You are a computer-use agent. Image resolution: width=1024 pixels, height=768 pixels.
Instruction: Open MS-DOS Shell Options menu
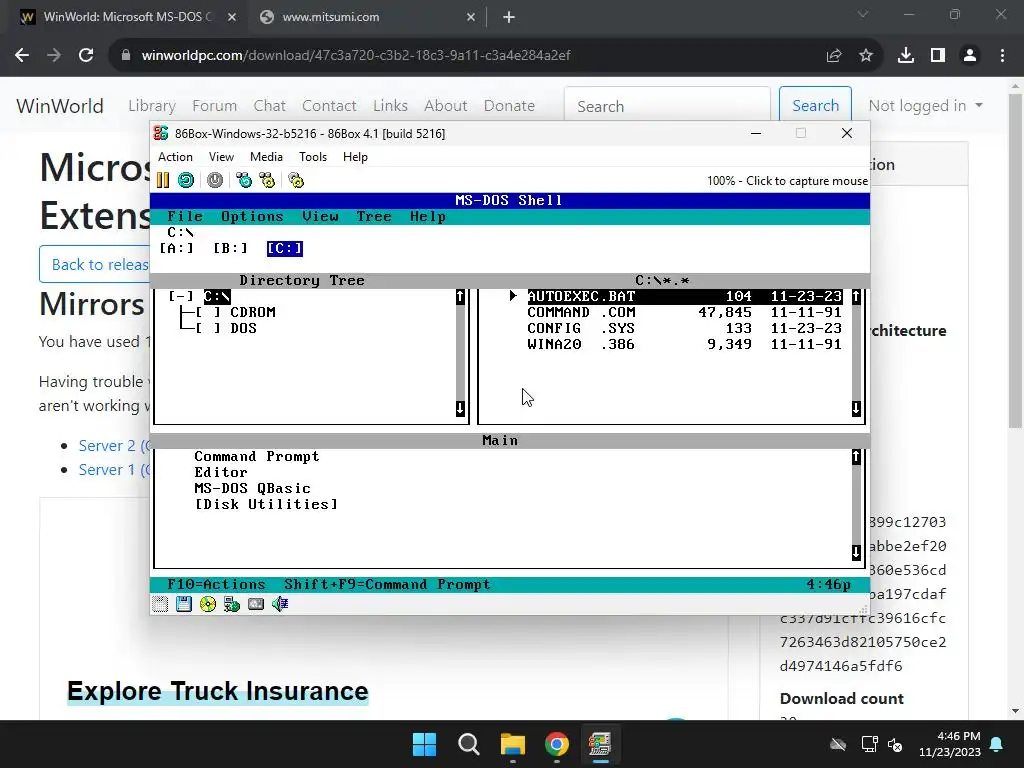[252, 217]
